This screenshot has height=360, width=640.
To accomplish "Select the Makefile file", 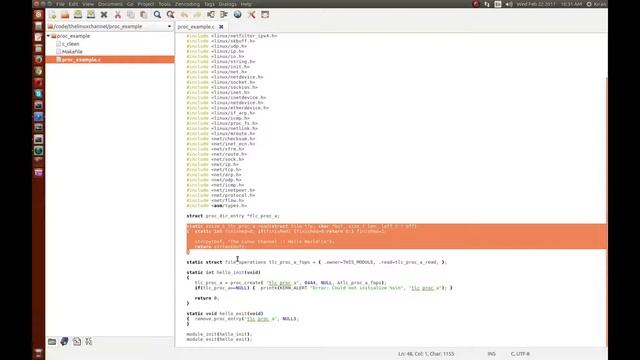I will click(x=72, y=51).
